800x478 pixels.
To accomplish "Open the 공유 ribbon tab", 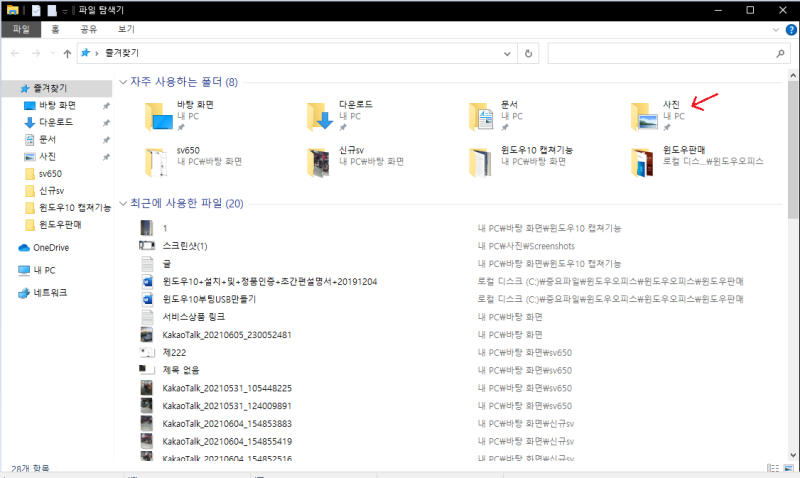I will tap(89, 29).
